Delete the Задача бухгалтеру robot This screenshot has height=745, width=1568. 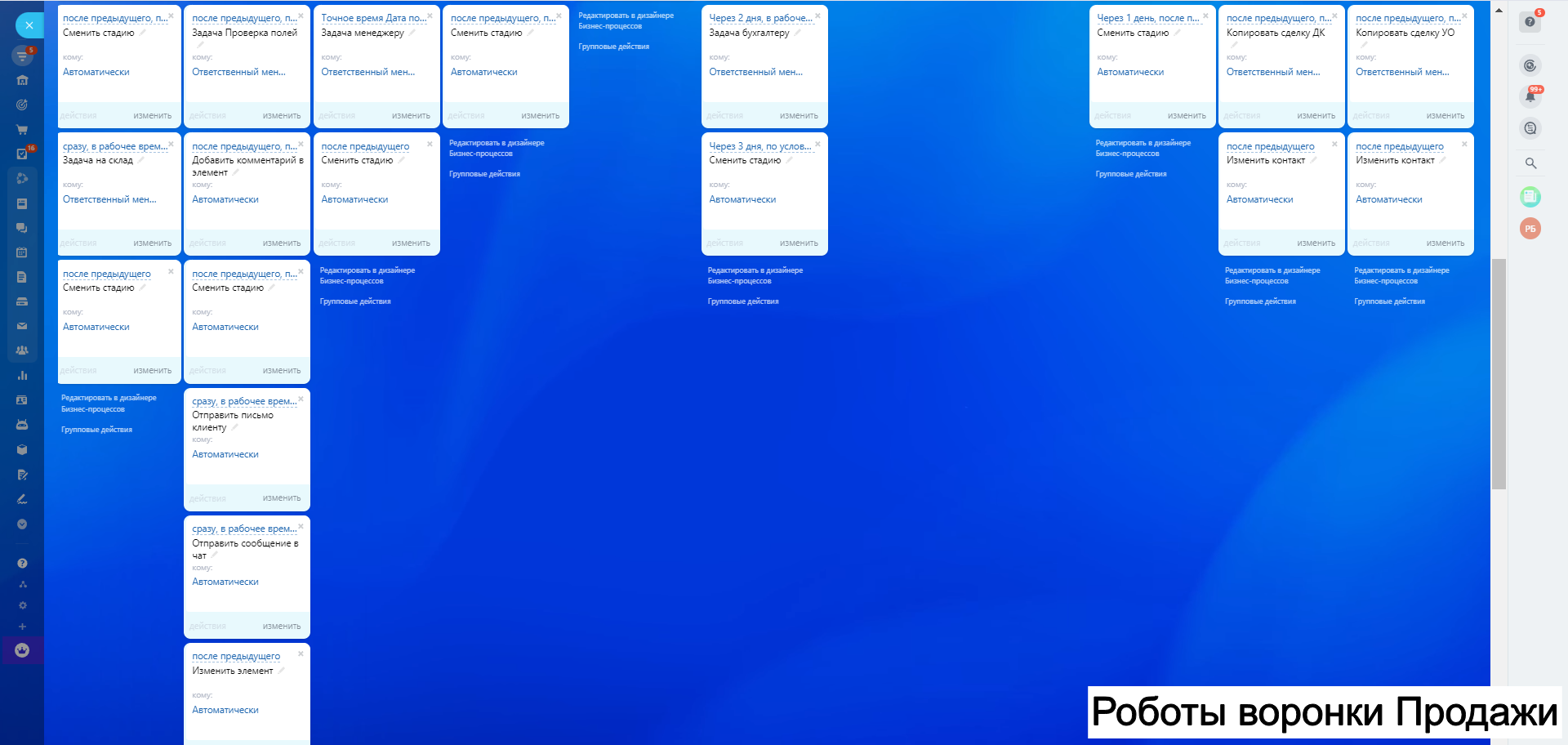[817, 16]
